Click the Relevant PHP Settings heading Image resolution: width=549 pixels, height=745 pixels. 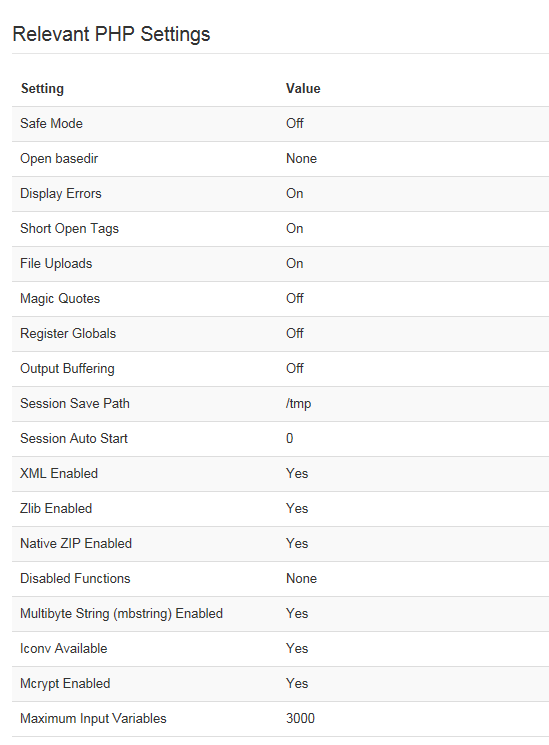[111, 34]
